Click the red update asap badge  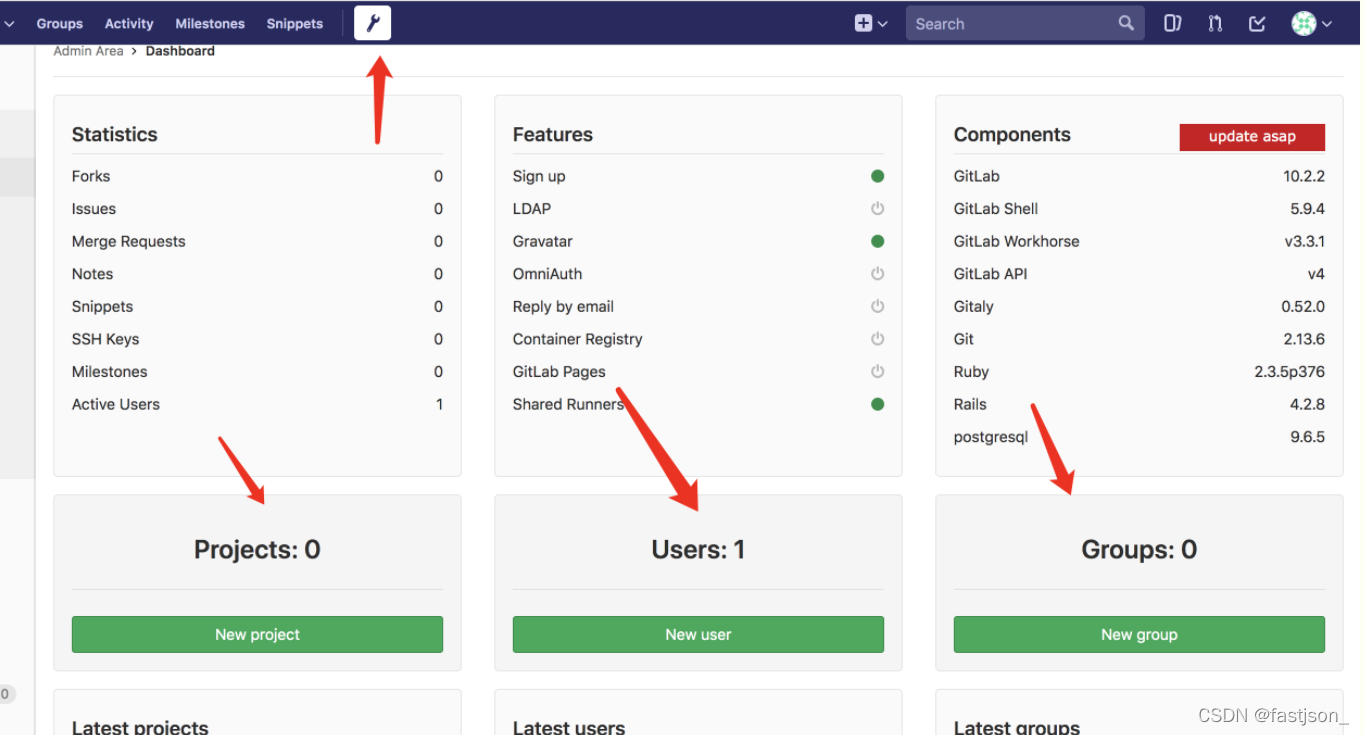pyautogui.click(x=1252, y=137)
